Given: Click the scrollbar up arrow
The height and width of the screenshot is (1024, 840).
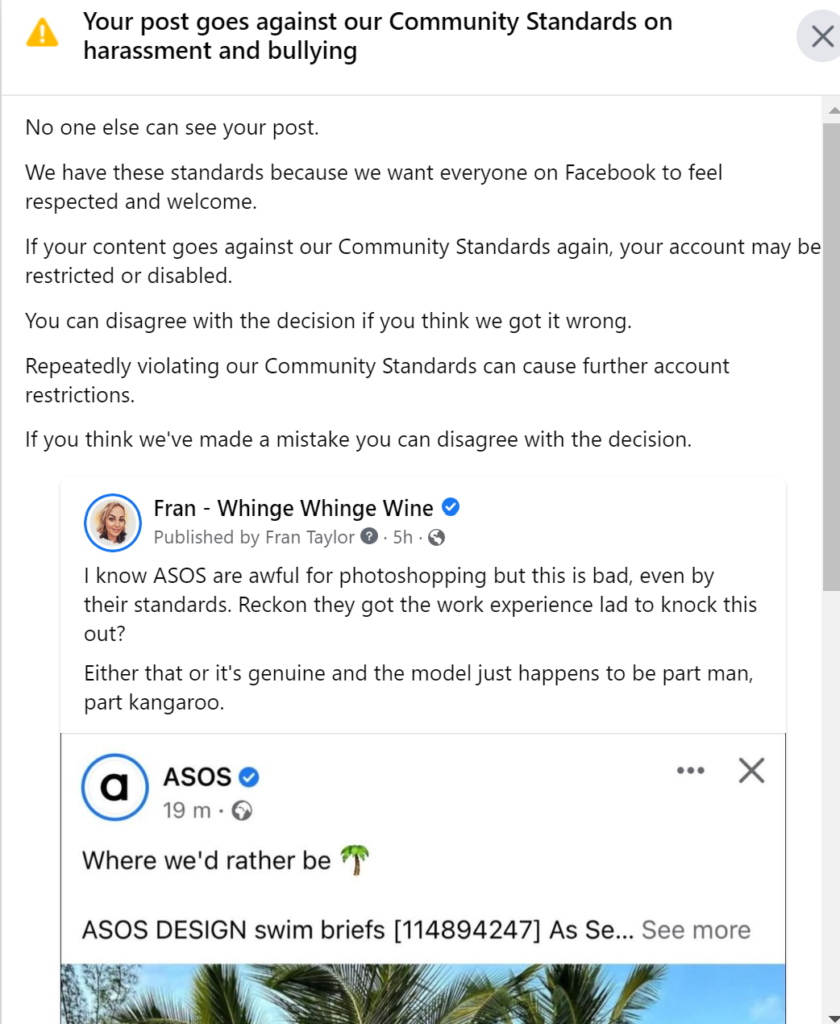Looking at the screenshot, I should pyautogui.click(x=833, y=110).
